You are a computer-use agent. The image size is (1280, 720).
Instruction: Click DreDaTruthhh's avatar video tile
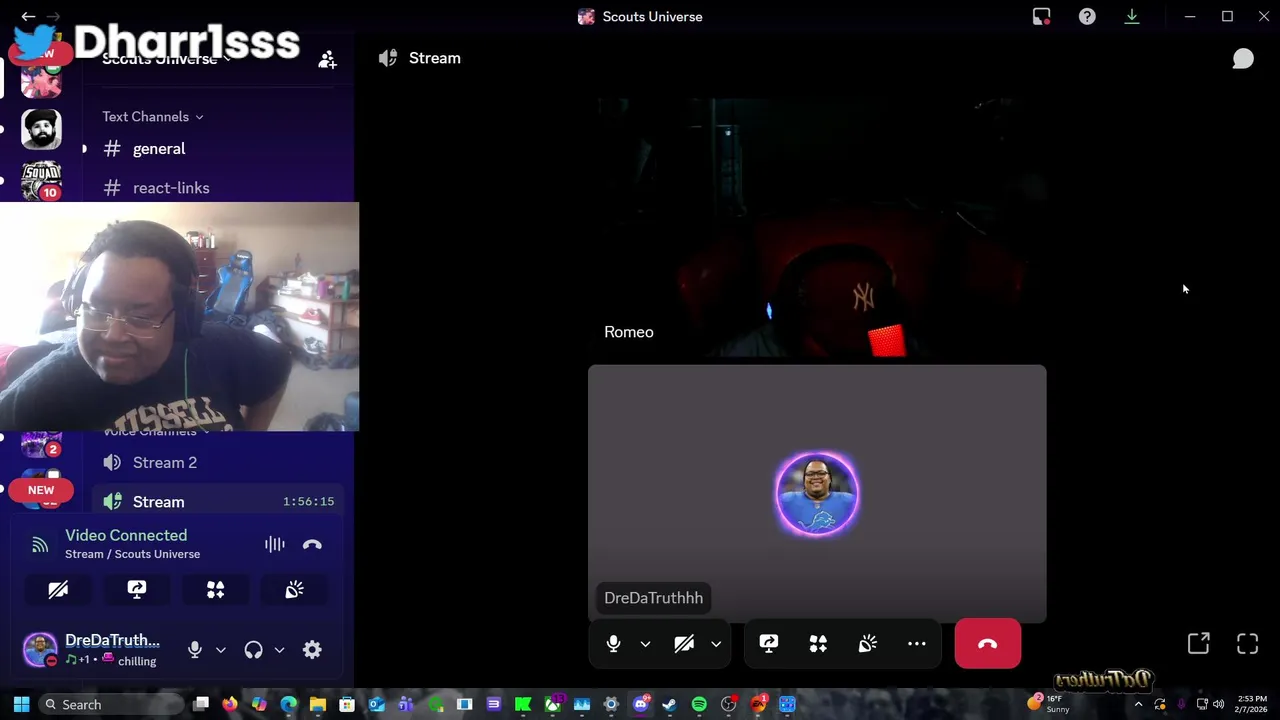click(817, 494)
